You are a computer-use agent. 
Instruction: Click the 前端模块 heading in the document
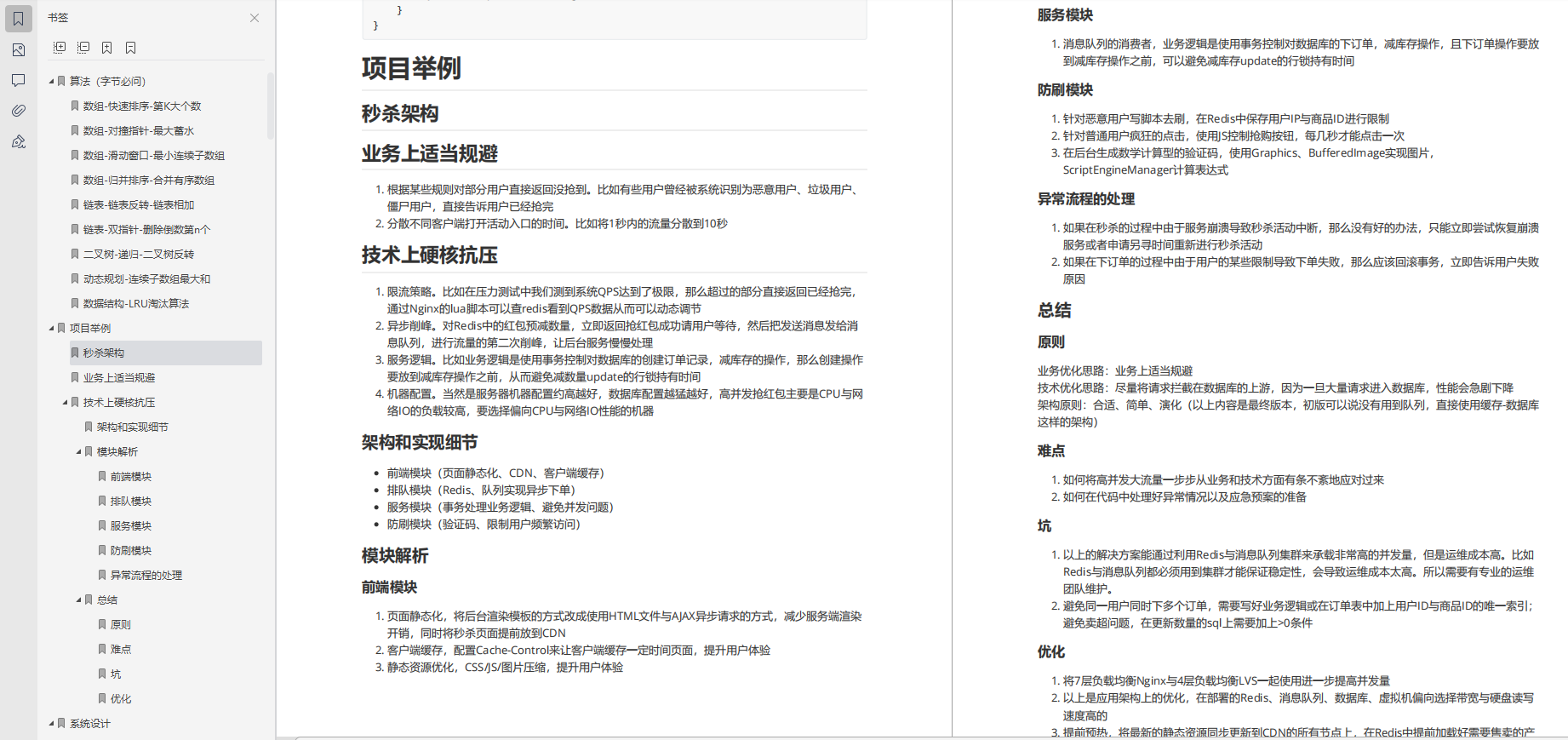(x=390, y=588)
